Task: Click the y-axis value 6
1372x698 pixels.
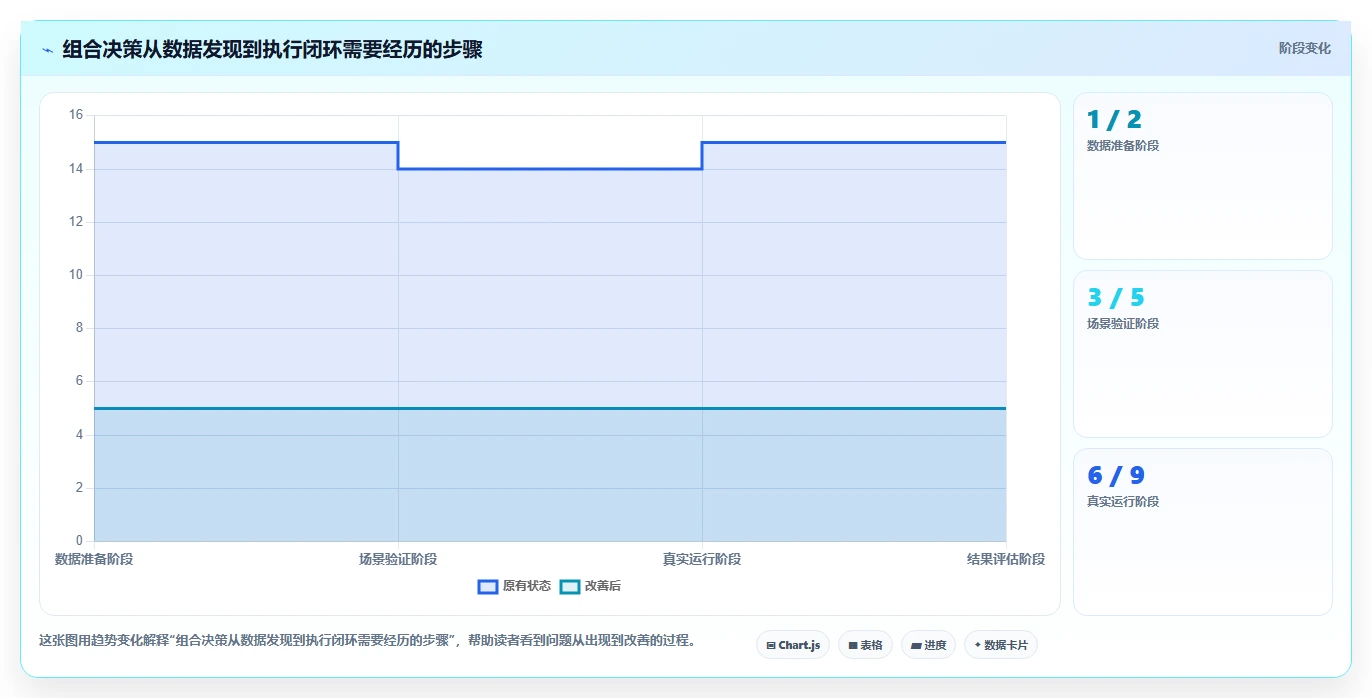Action: (80, 381)
